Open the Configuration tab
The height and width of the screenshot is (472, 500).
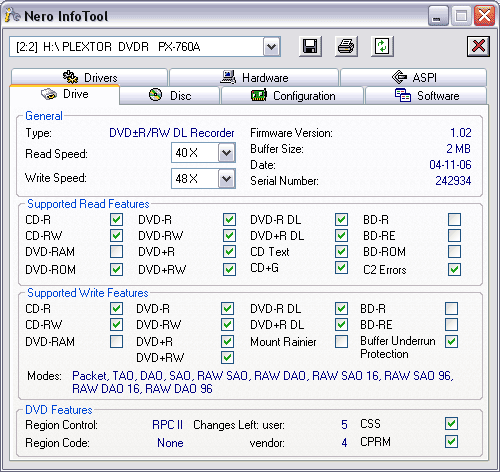(x=292, y=96)
